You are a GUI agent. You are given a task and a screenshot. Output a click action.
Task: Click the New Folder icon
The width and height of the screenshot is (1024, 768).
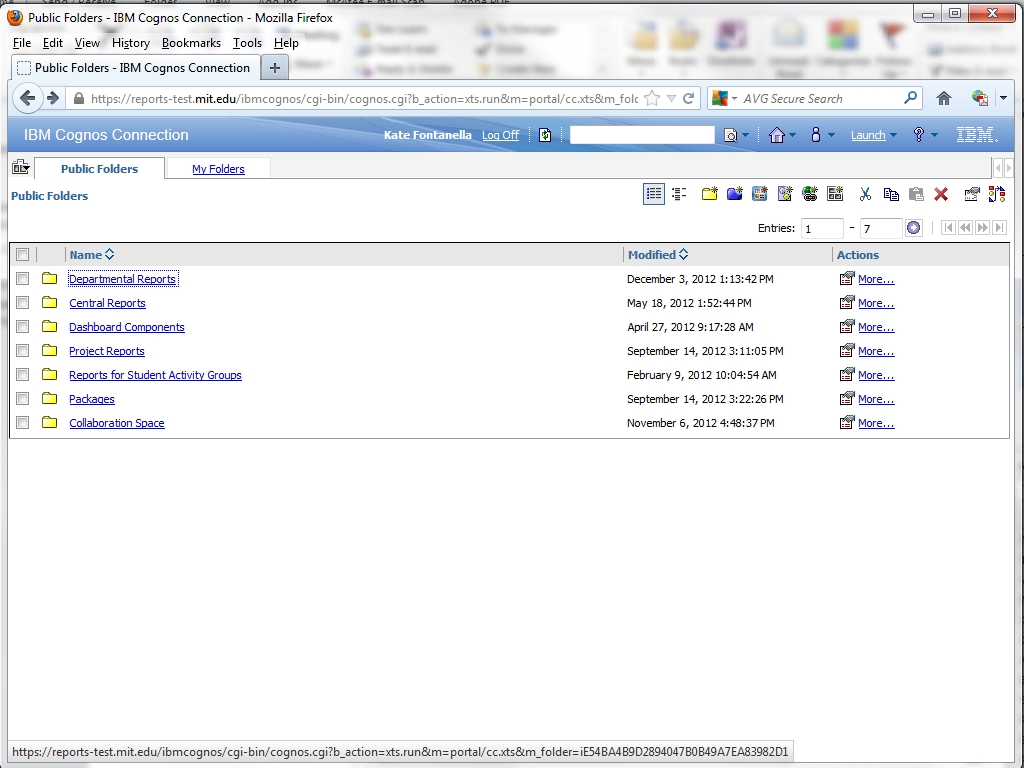[709, 194]
